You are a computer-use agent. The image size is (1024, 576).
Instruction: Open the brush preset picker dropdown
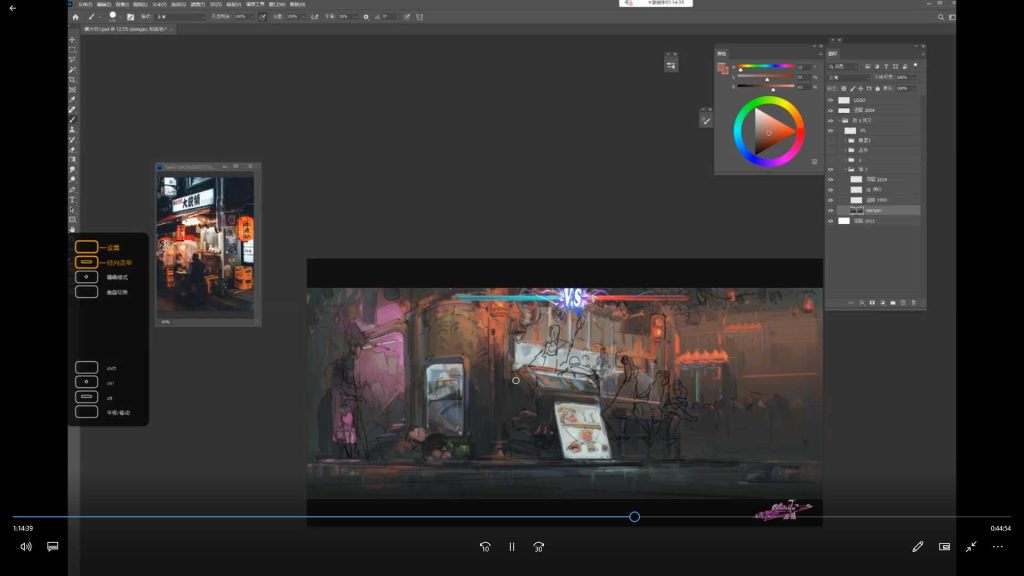[112, 17]
